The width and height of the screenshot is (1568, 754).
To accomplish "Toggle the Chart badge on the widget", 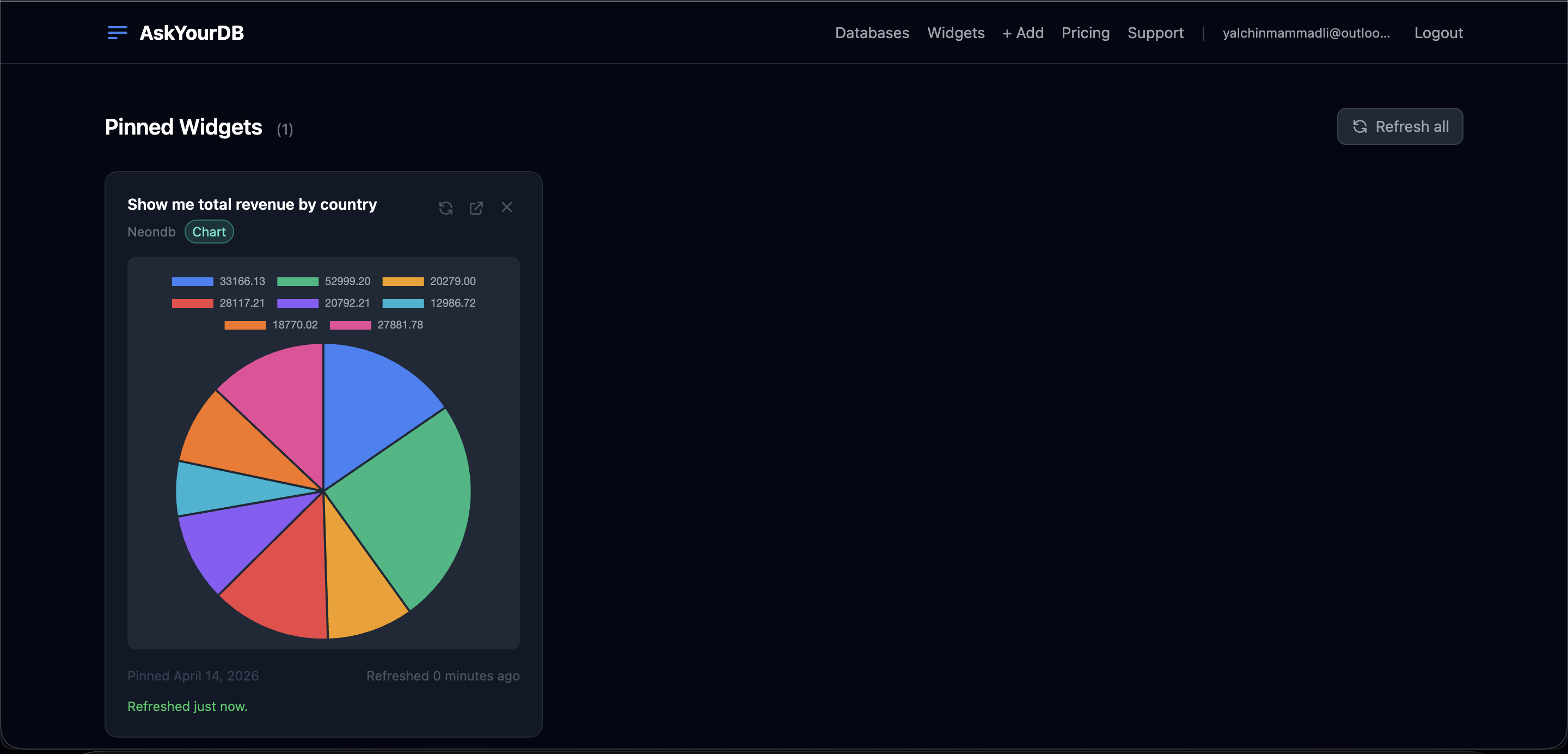I will pos(209,232).
